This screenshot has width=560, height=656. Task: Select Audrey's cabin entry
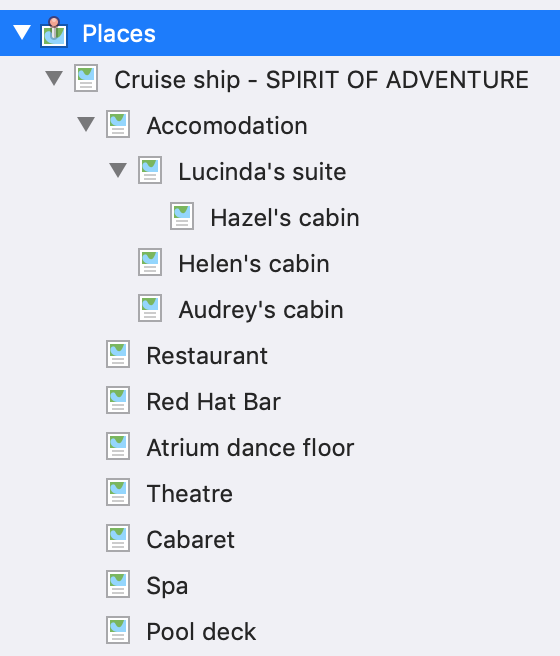[x=261, y=310]
